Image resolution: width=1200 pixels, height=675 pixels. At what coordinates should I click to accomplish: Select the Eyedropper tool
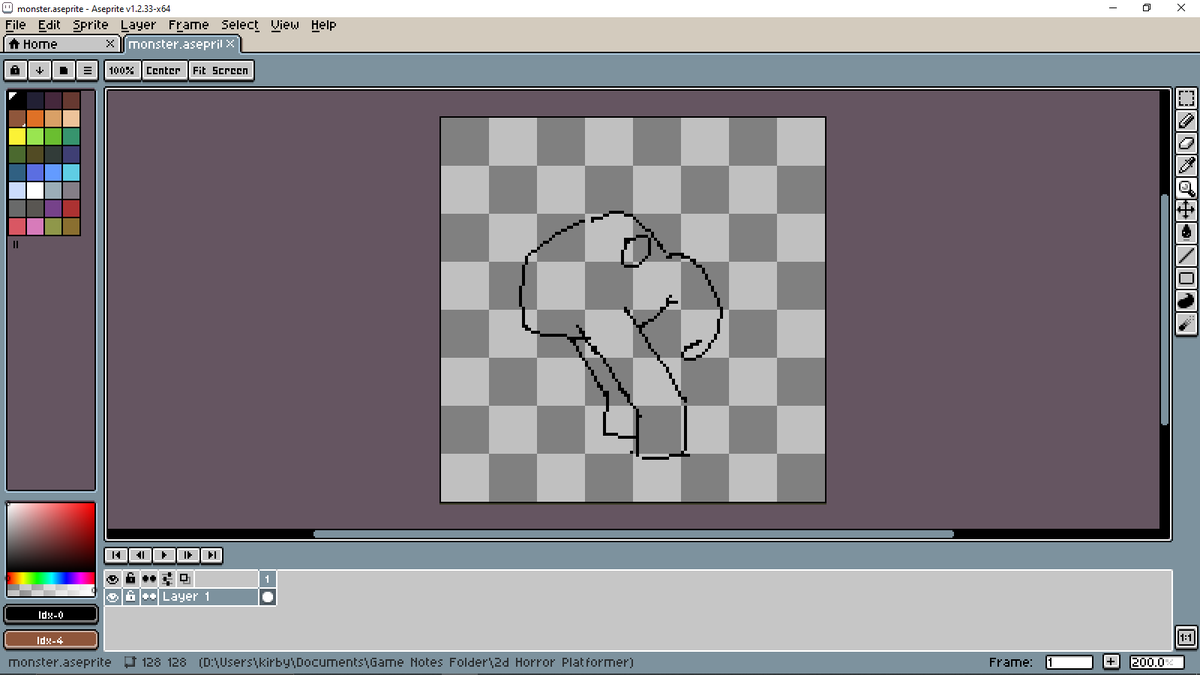click(x=1186, y=165)
